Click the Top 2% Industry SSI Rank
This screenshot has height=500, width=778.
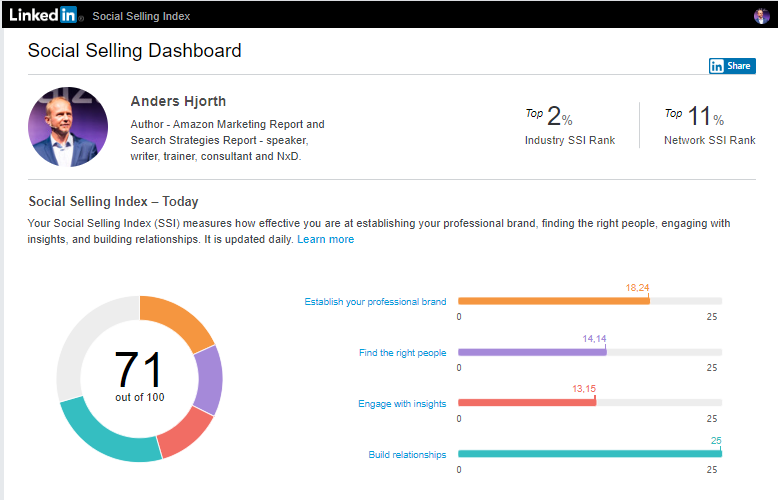(x=570, y=126)
